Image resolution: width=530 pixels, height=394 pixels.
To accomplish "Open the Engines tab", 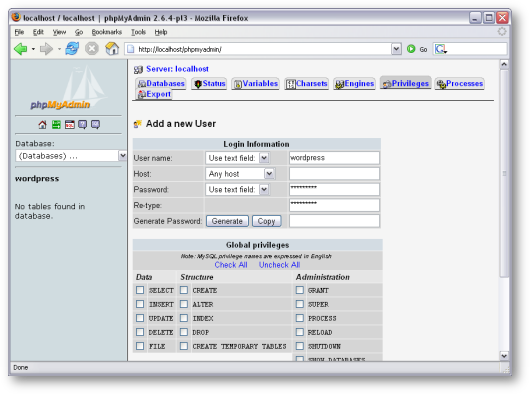I will point(354,83).
